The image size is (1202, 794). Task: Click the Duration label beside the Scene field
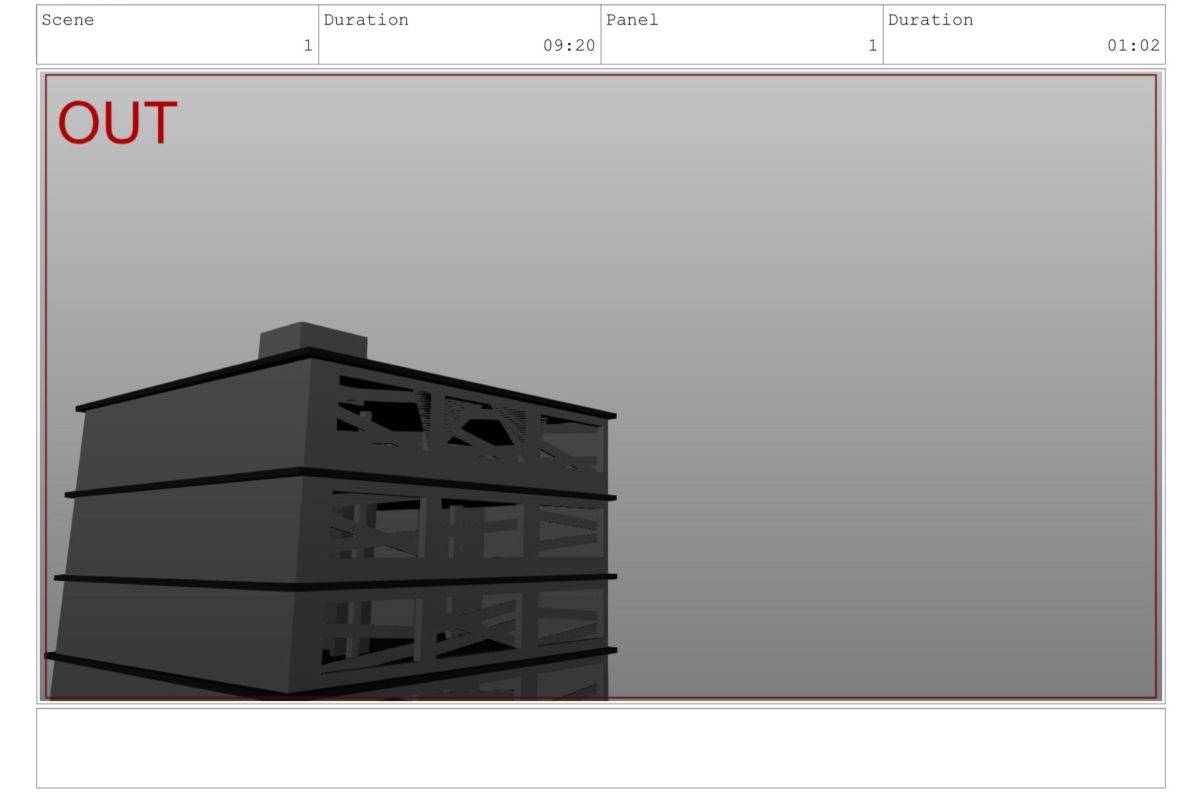[x=366, y=20]
